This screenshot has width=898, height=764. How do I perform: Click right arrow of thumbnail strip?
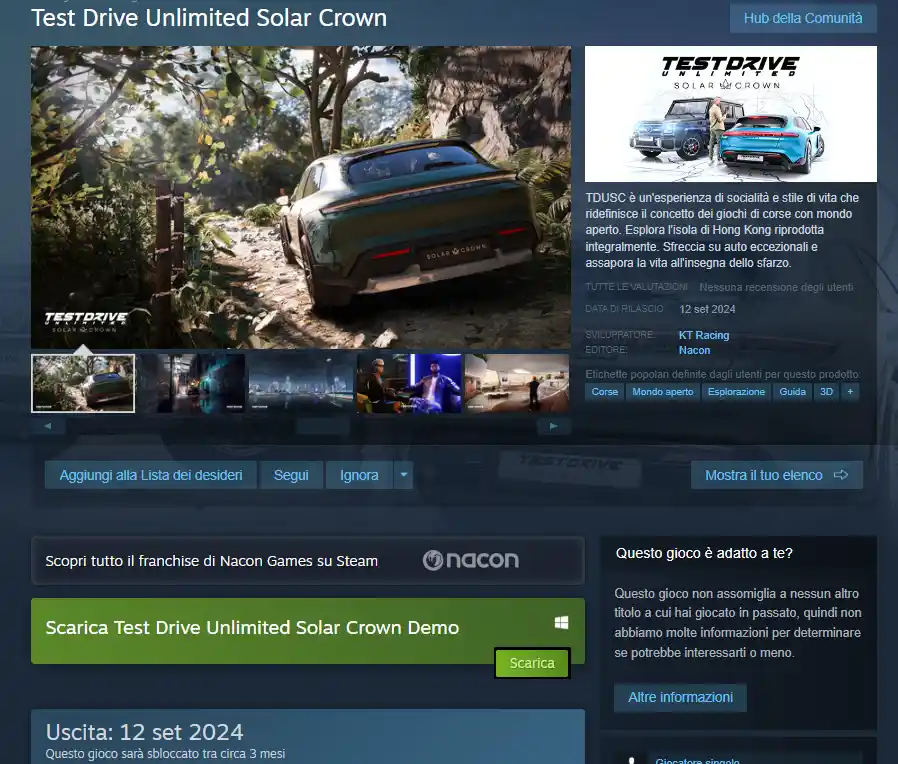tap(553, 426)
